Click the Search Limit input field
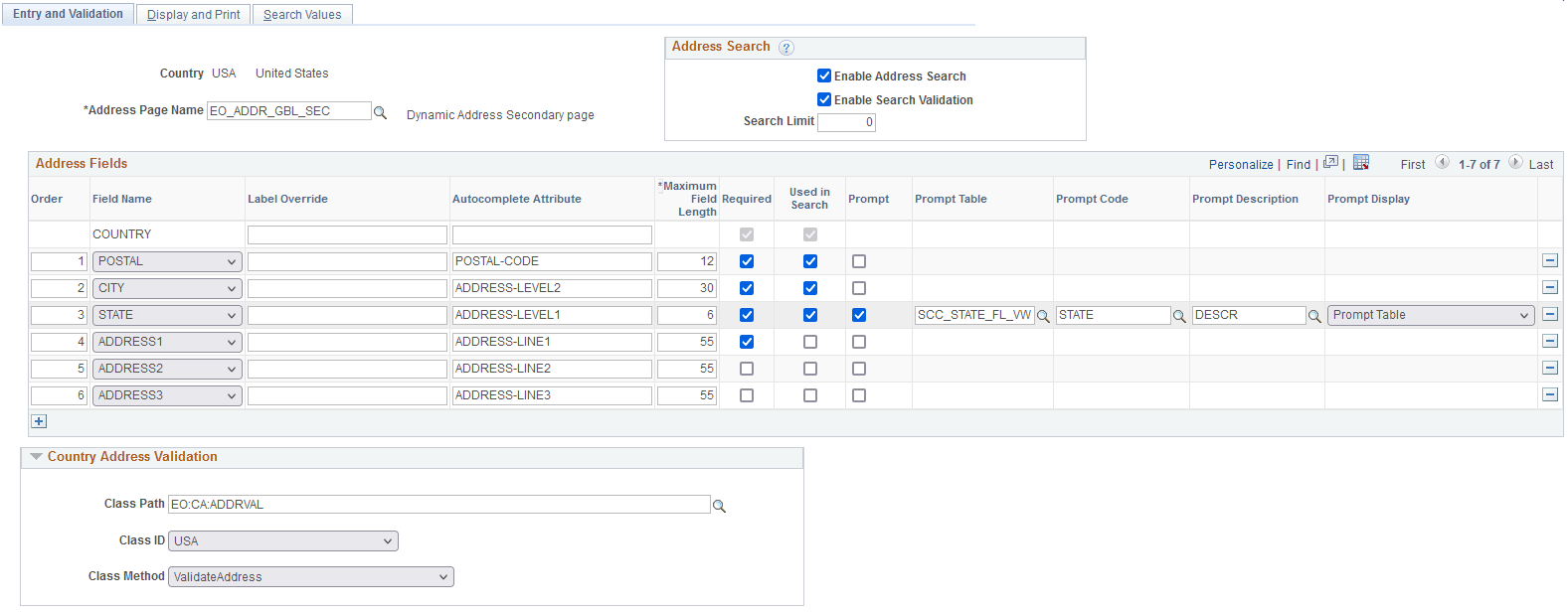 tap(846, 122)
